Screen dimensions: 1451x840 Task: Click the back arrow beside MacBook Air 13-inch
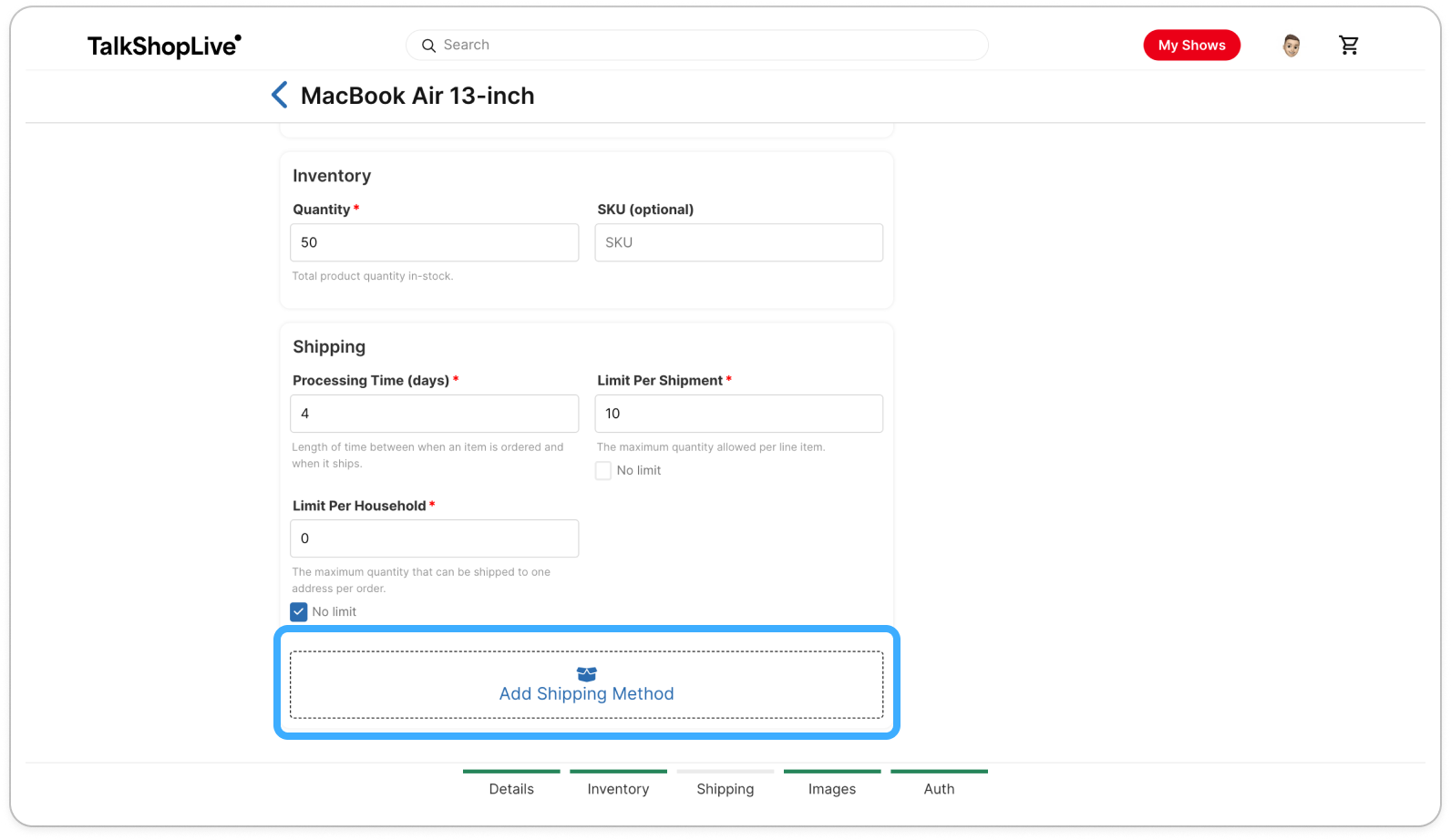[x=280, y=95]
